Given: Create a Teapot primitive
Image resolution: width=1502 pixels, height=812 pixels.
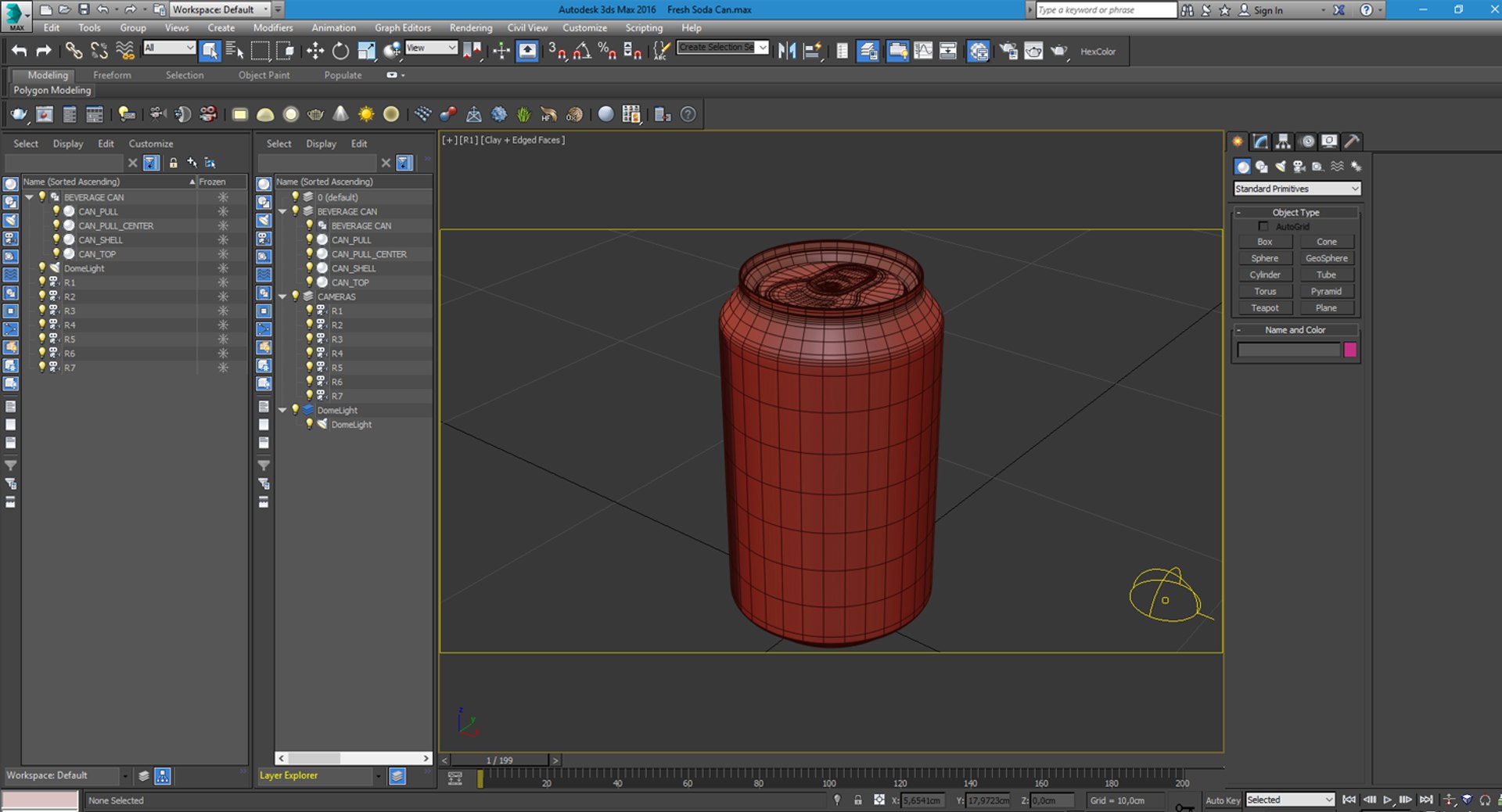Looking at the screenshot, I should (1265, 307).
